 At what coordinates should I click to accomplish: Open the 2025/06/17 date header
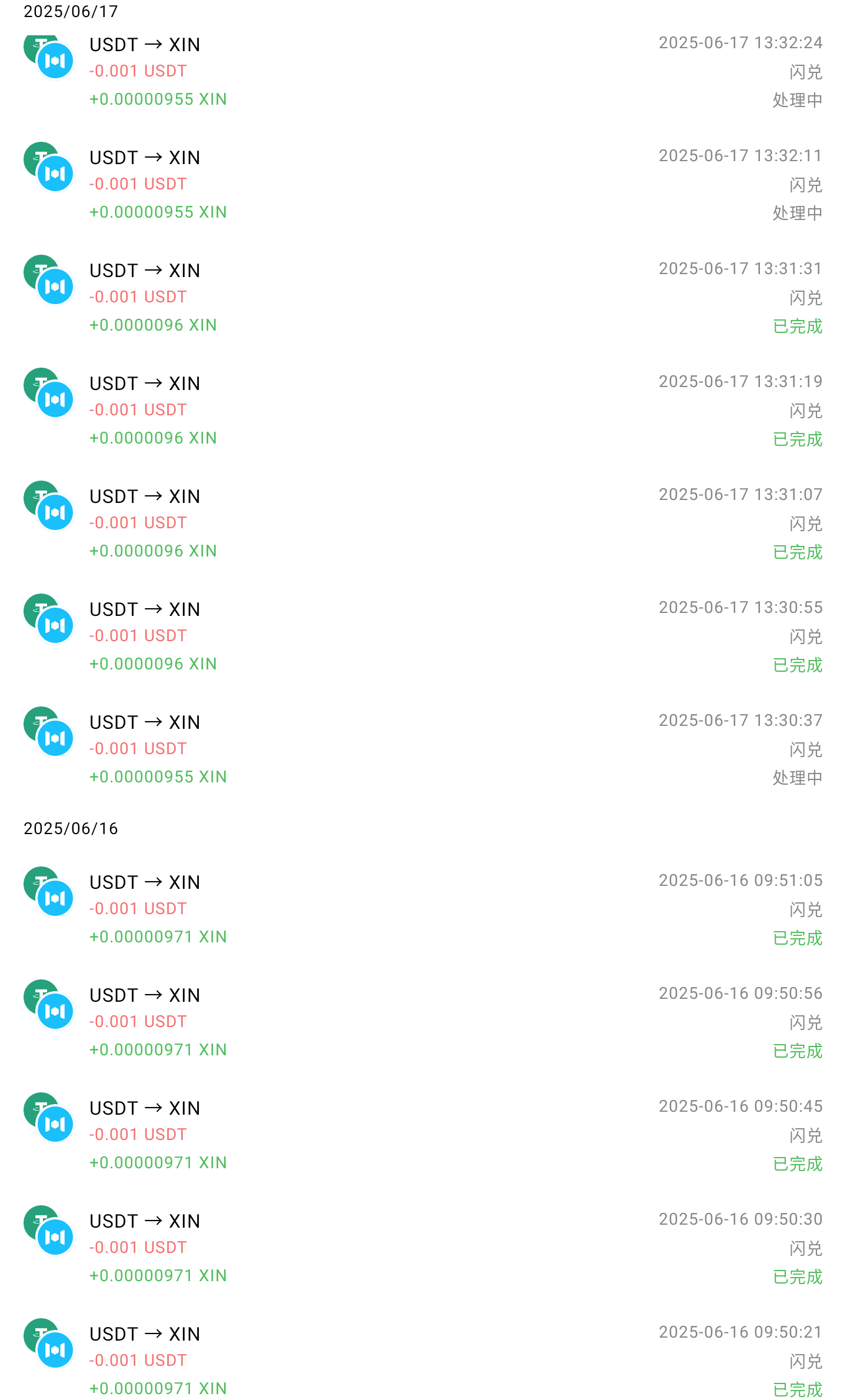click(71, 12)
